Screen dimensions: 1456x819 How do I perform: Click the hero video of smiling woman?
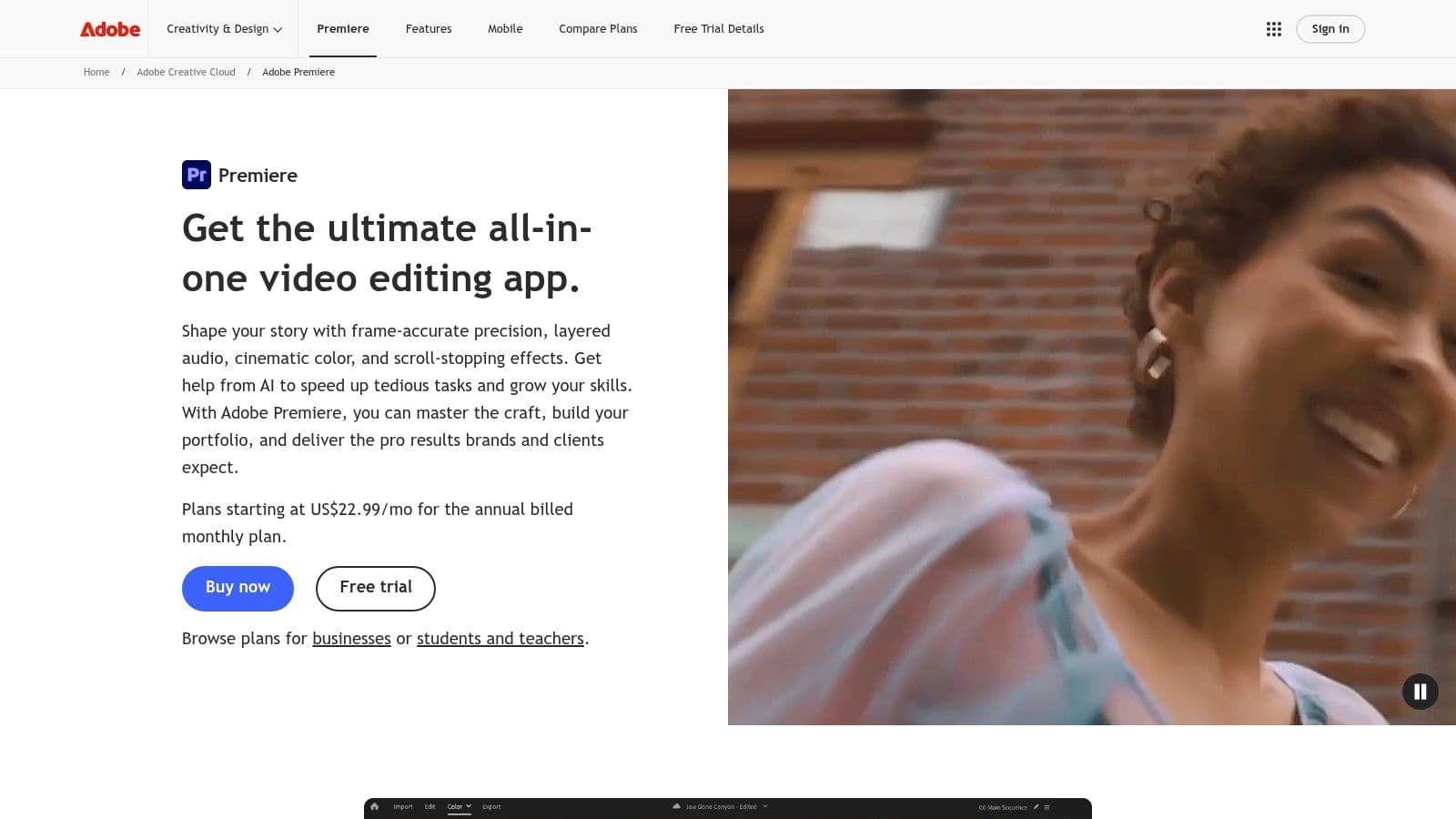1092,407
